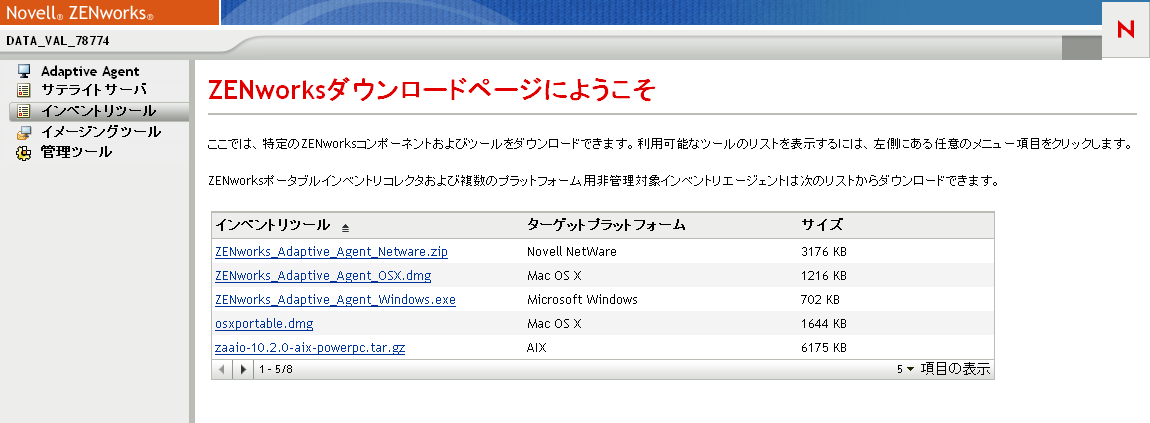Click the インベントリツール list icon
The height and width of the screenshot is (423, 1150).
24,111
